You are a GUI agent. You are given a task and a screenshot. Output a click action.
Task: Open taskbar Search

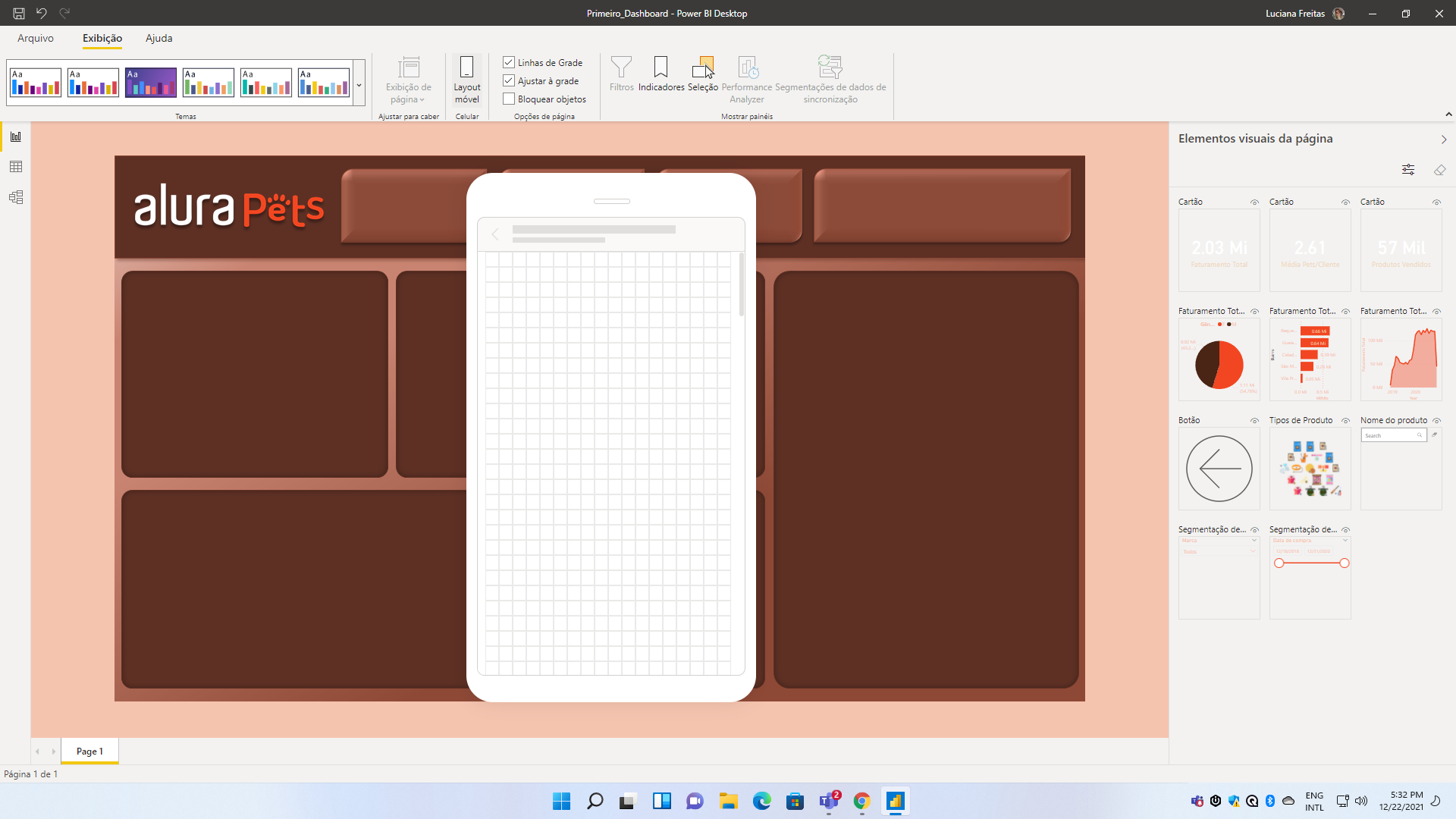[595, 801]
